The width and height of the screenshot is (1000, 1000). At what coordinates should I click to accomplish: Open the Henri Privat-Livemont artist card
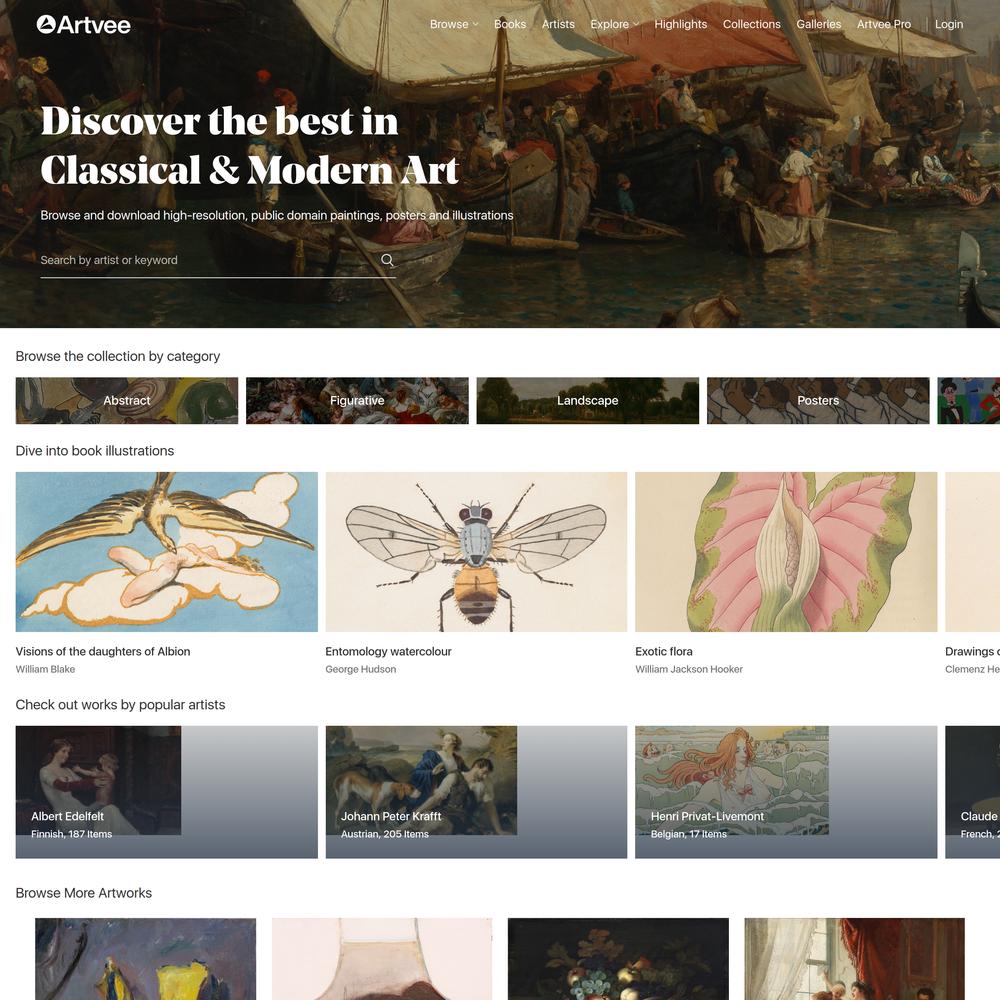(x=786, y=791)
